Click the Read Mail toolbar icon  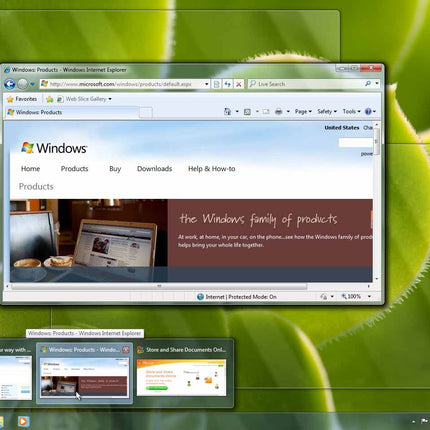[266, 112]
